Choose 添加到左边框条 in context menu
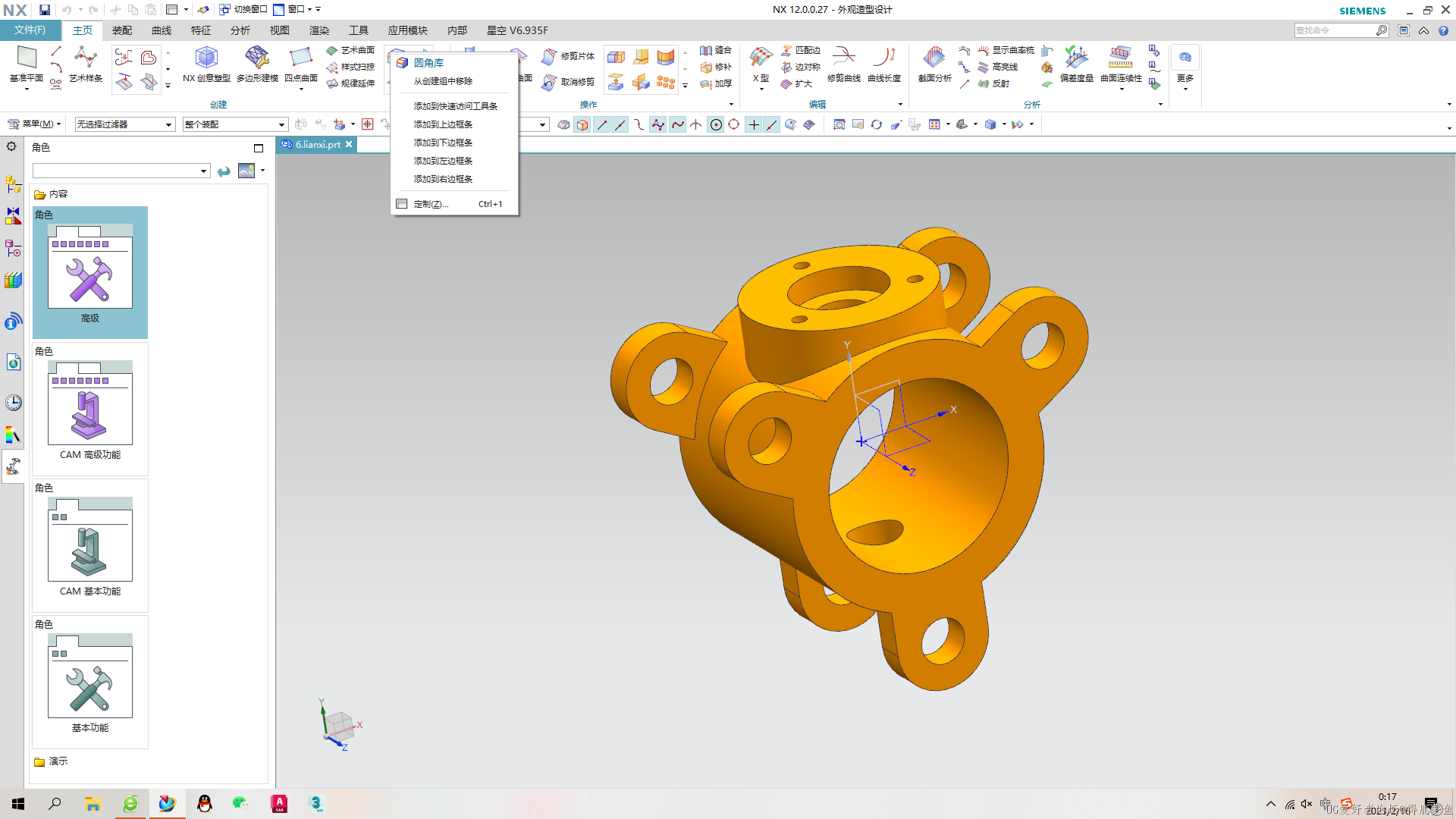 (x=443, y=161)
